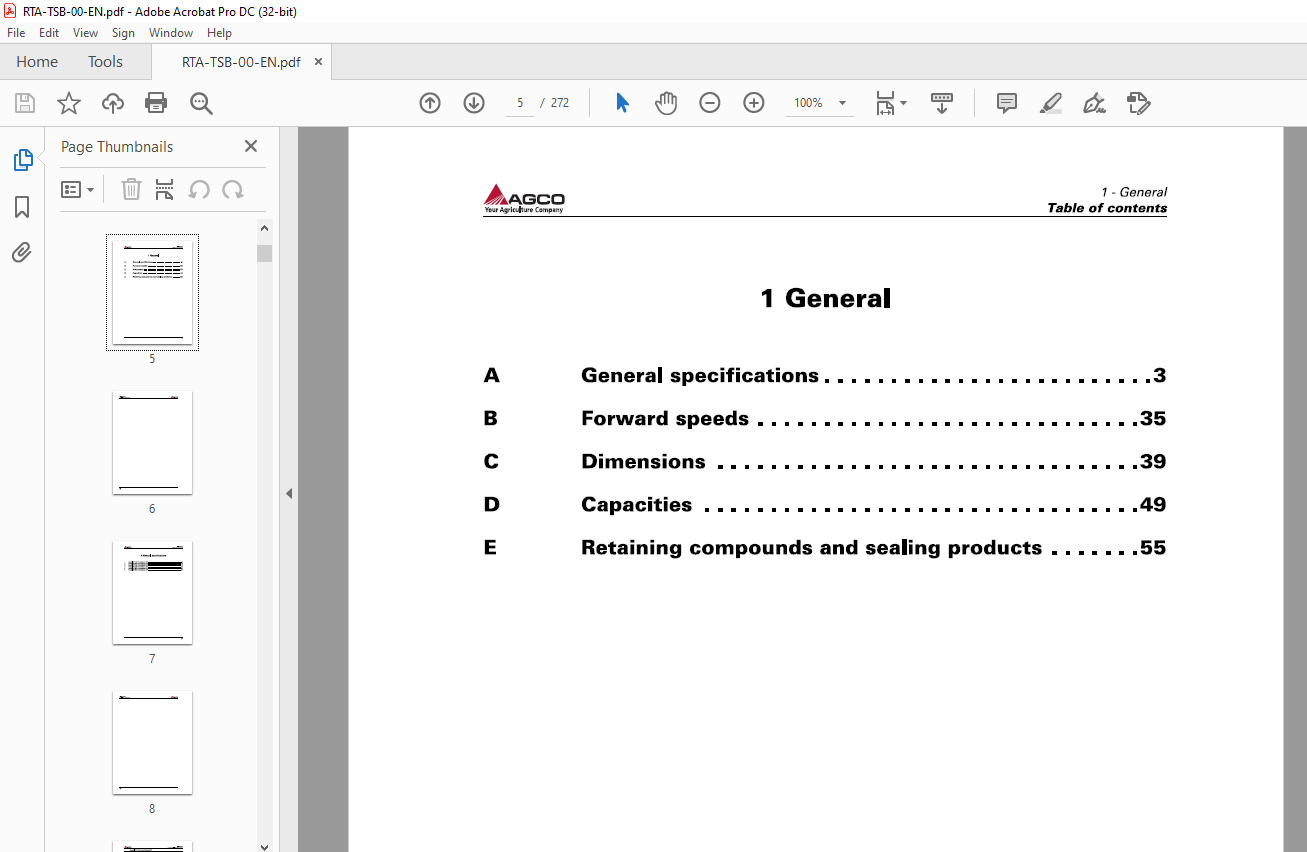
Task: Activate the Hand pan tool
Action: point(666,103)
